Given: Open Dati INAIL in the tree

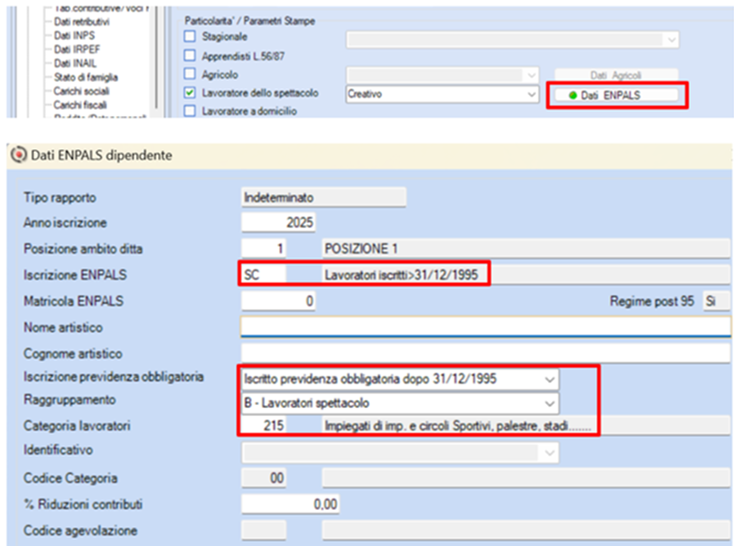Looking at the screenshot, I should tap(75, 63).
